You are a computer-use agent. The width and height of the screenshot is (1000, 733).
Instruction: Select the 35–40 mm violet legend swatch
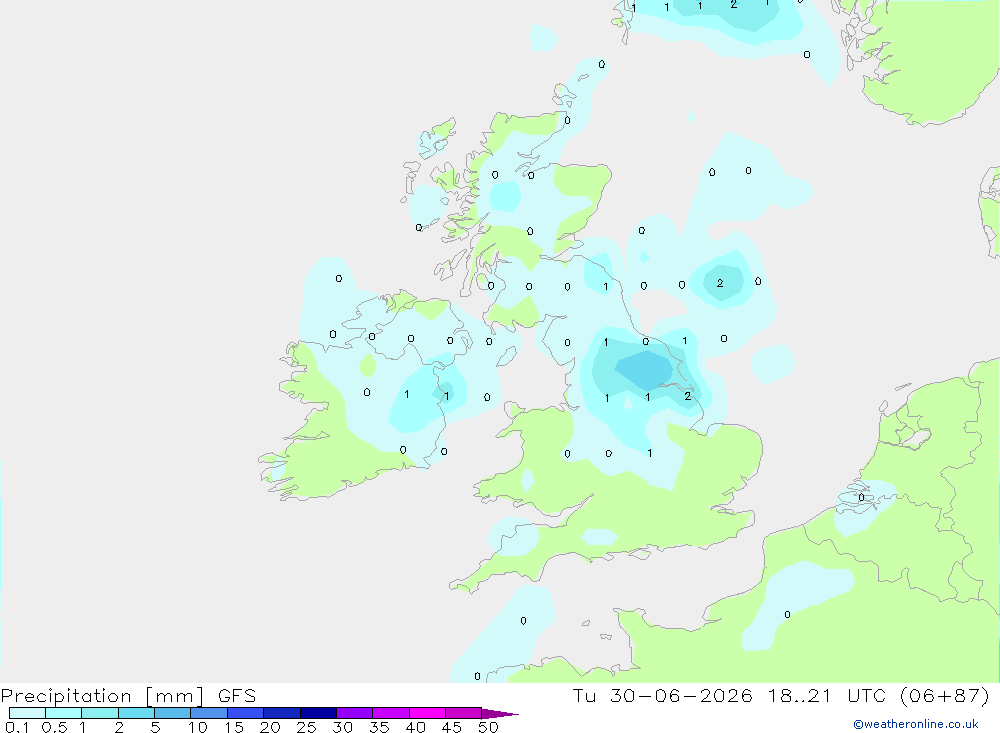point(391,713)
